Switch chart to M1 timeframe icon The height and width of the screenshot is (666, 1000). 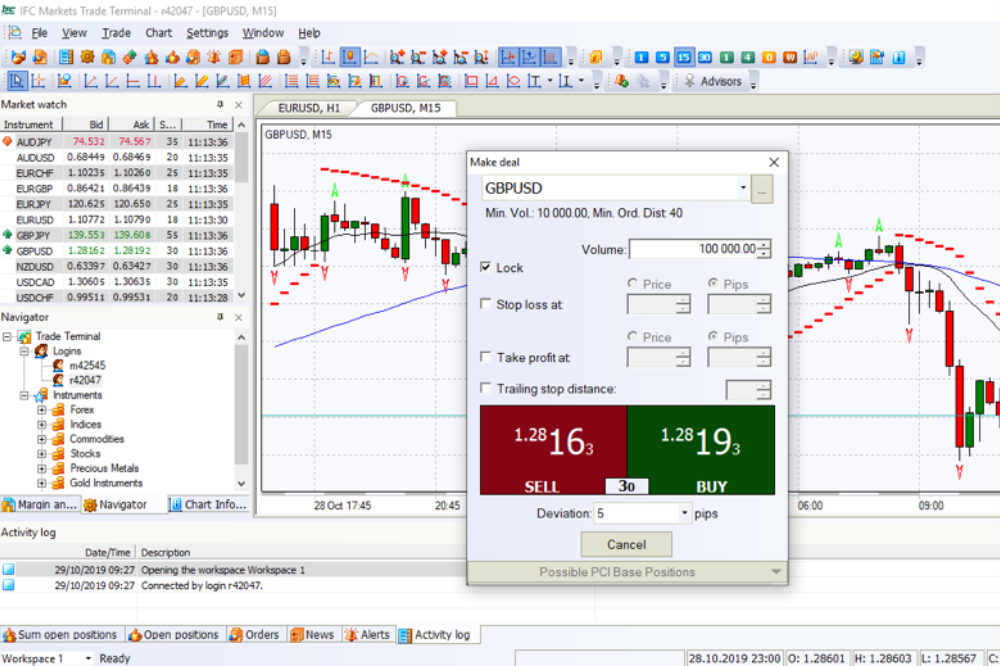pos(642,57)
